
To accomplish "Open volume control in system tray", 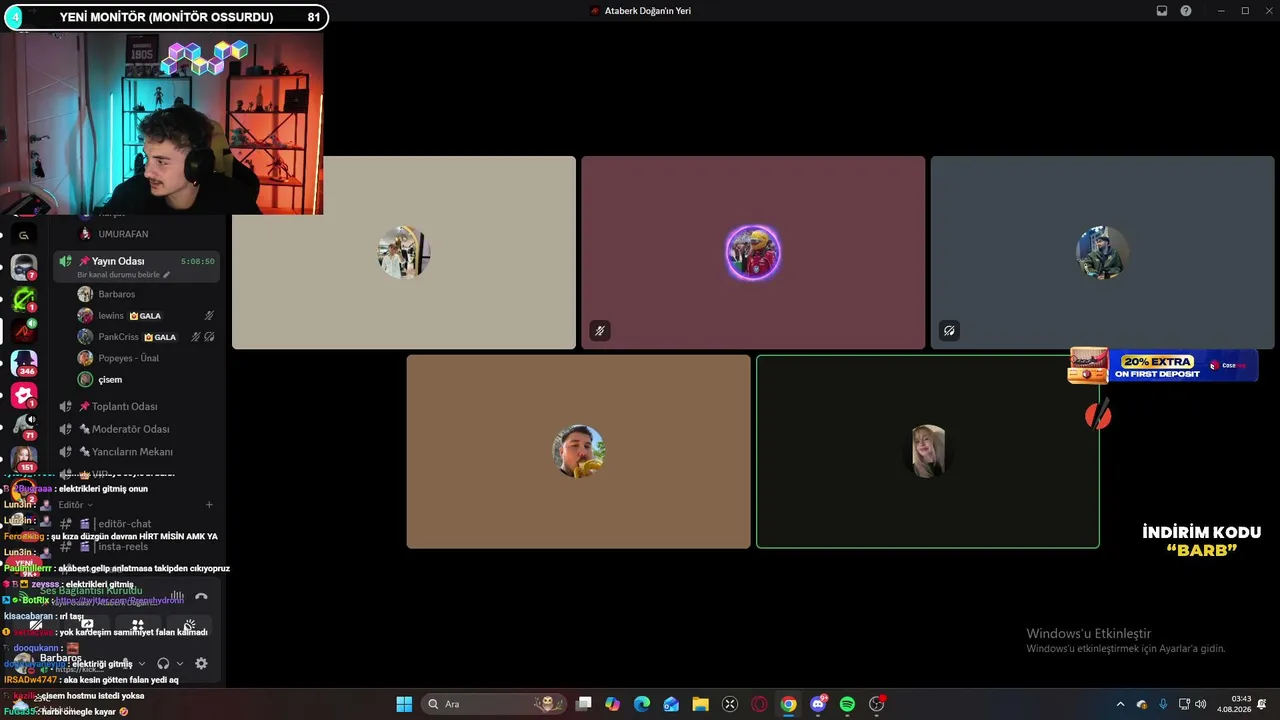I will (x=1200, y=704).
